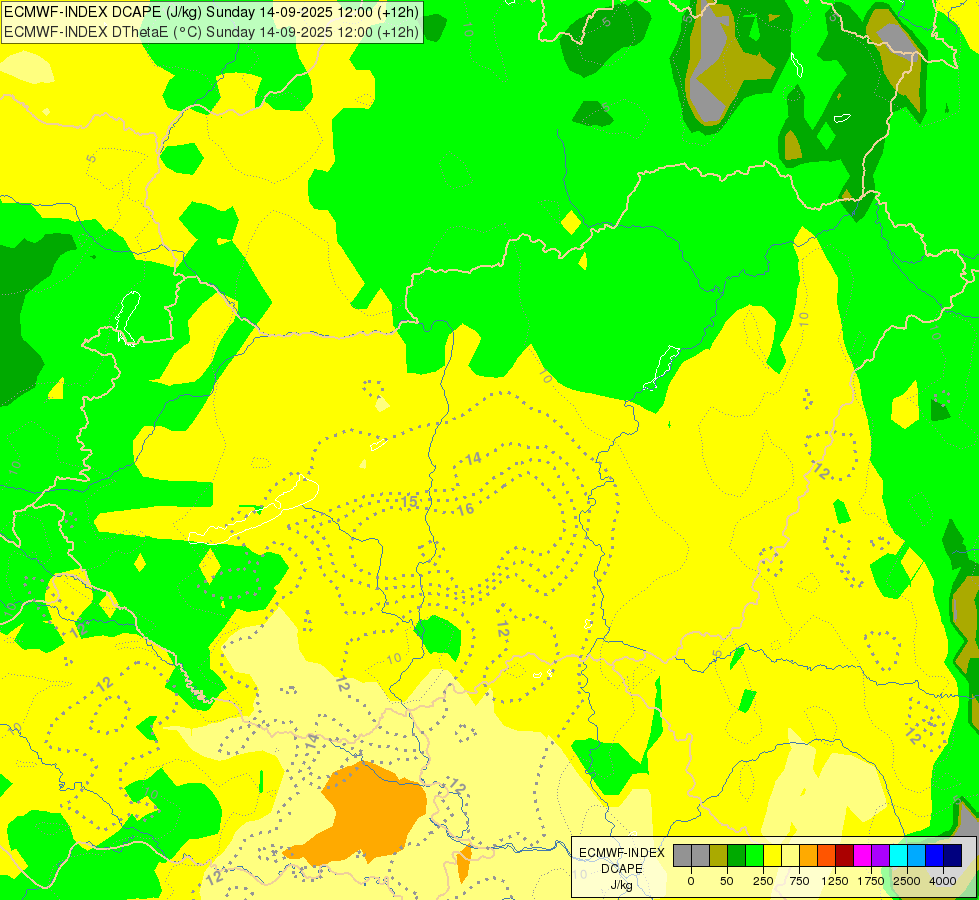This screenshot has width=979, height=900.
Task: Click the legend tick value 250
Action: point(763,881)
